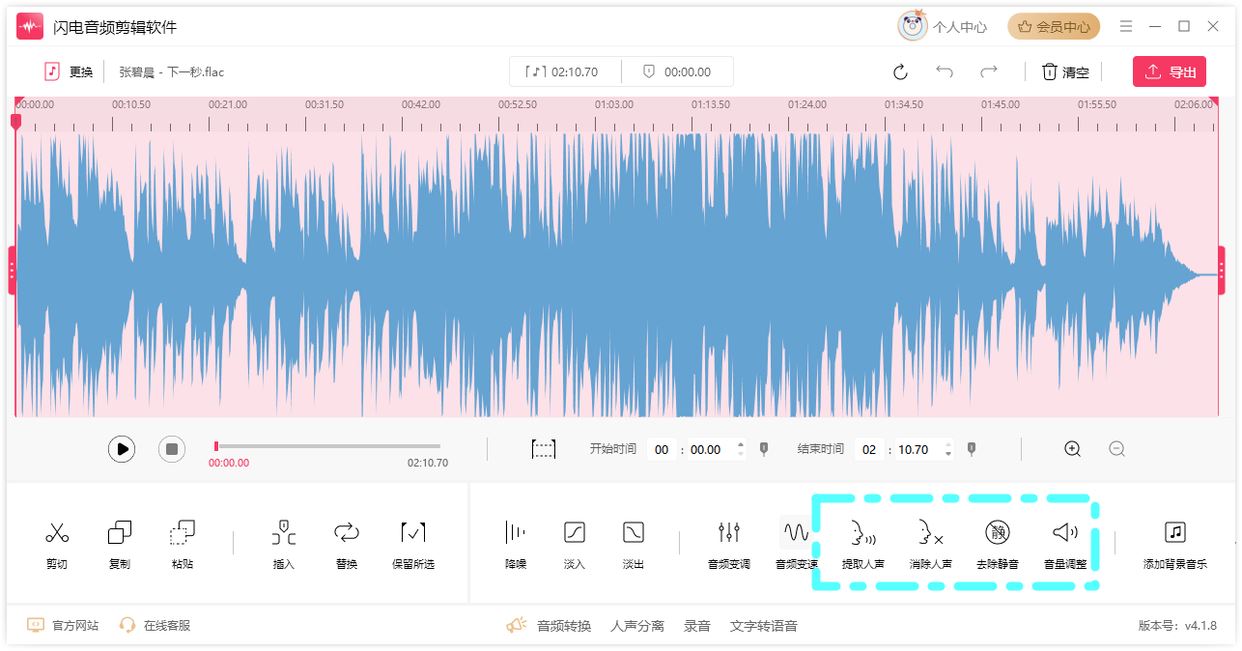The height and width of the screenshot is (651, 1242).
Task: Open the 音量调整 volume adjustment tool
Action: [1065, 533]
